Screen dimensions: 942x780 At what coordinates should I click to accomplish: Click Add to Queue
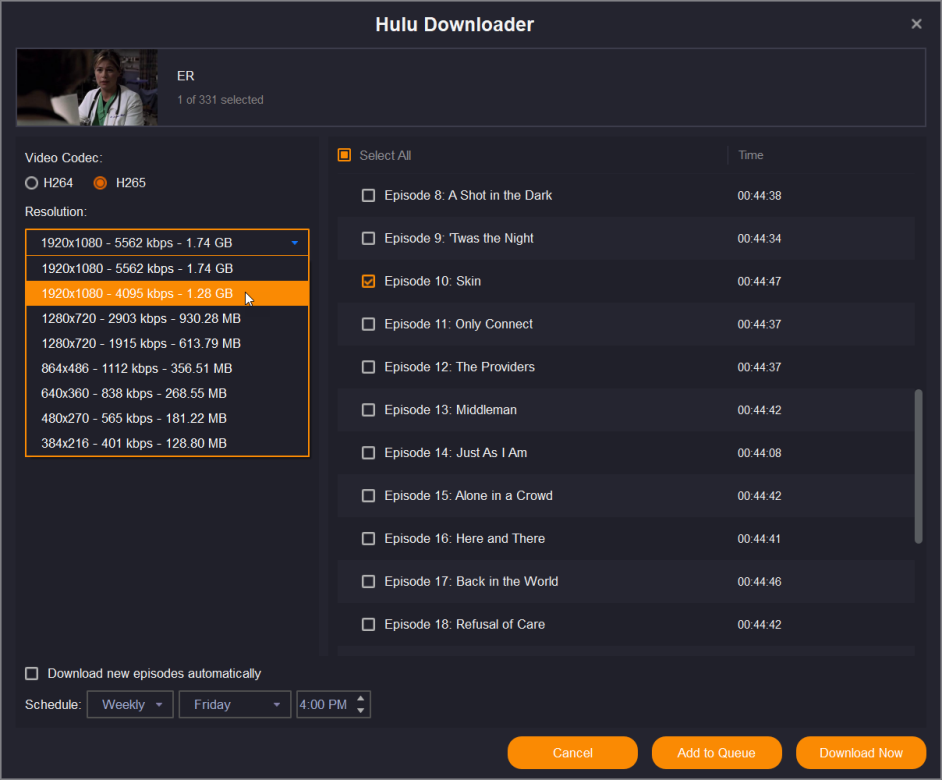click(716, 753)
